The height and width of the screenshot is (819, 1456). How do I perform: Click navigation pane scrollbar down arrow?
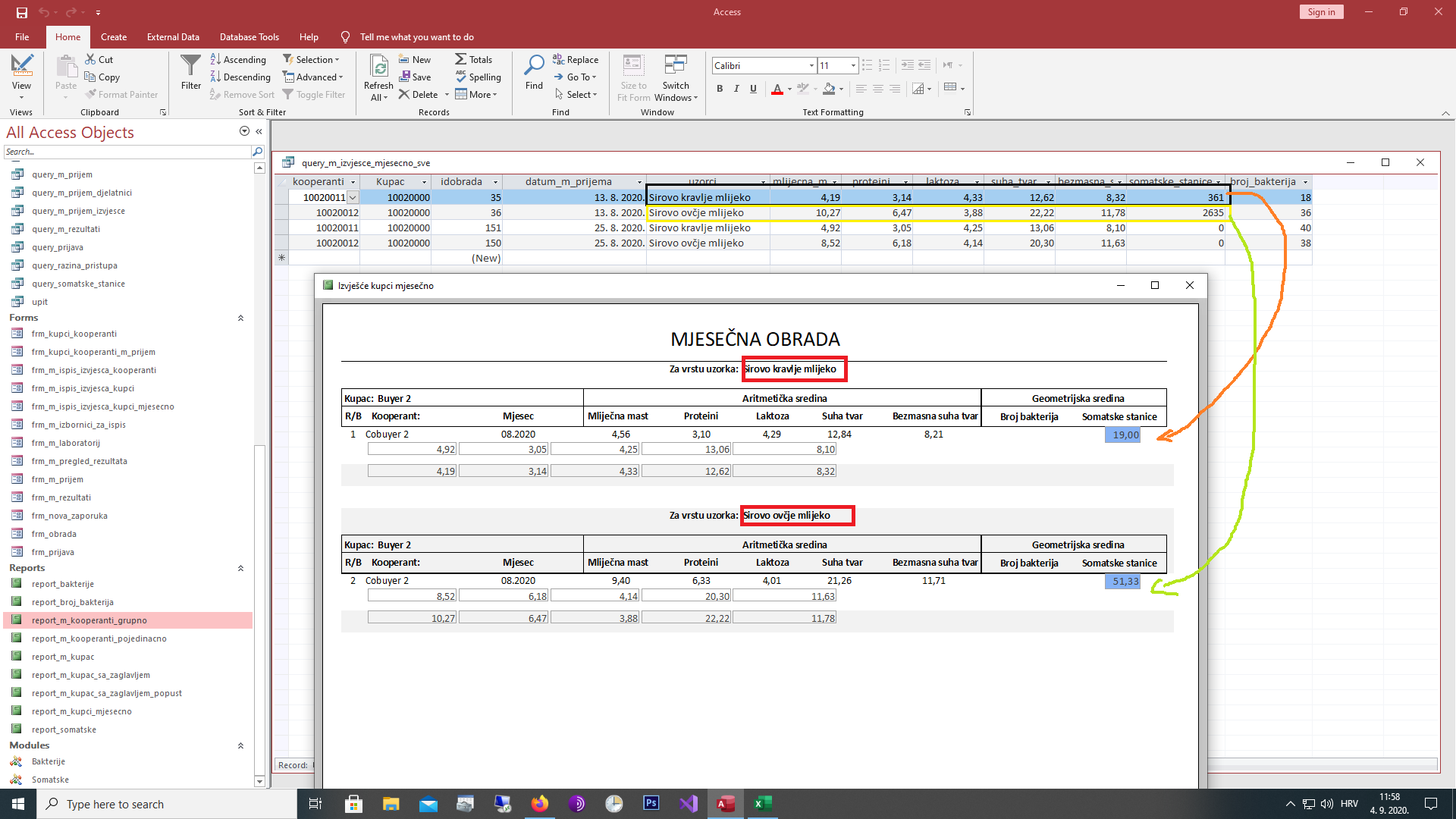(x=259, y=781)
